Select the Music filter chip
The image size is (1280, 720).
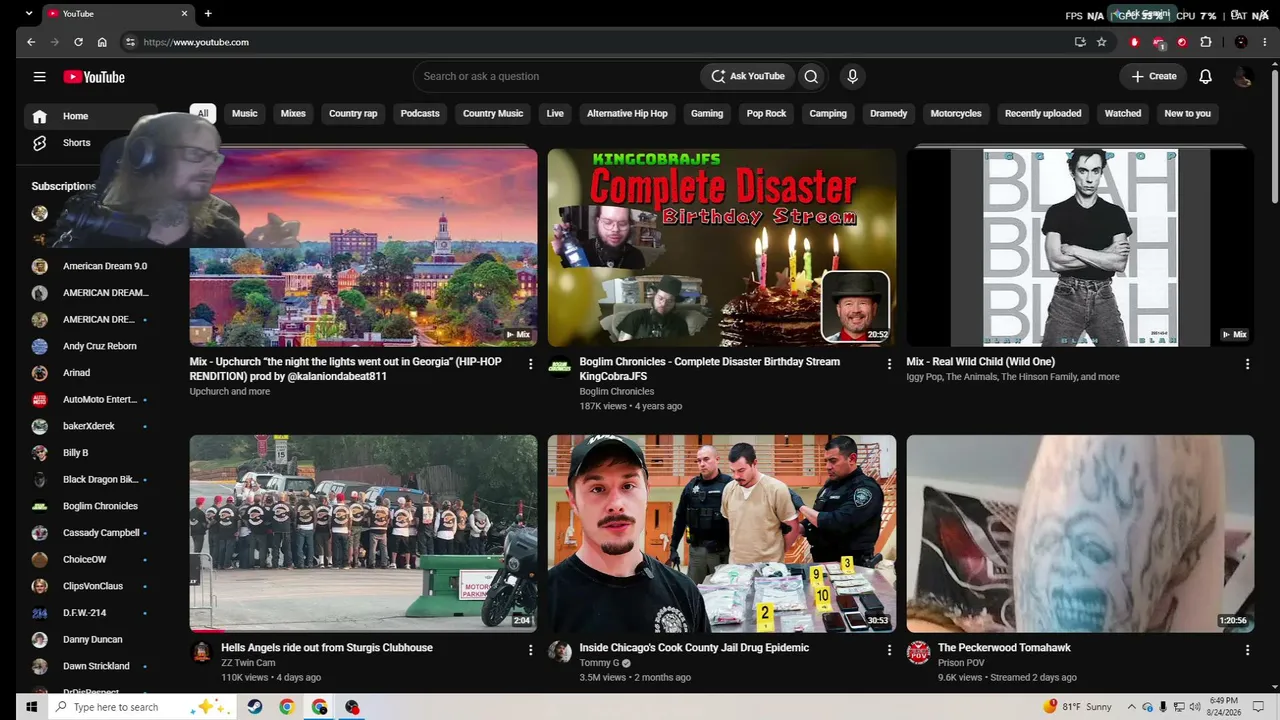(245, 114)
